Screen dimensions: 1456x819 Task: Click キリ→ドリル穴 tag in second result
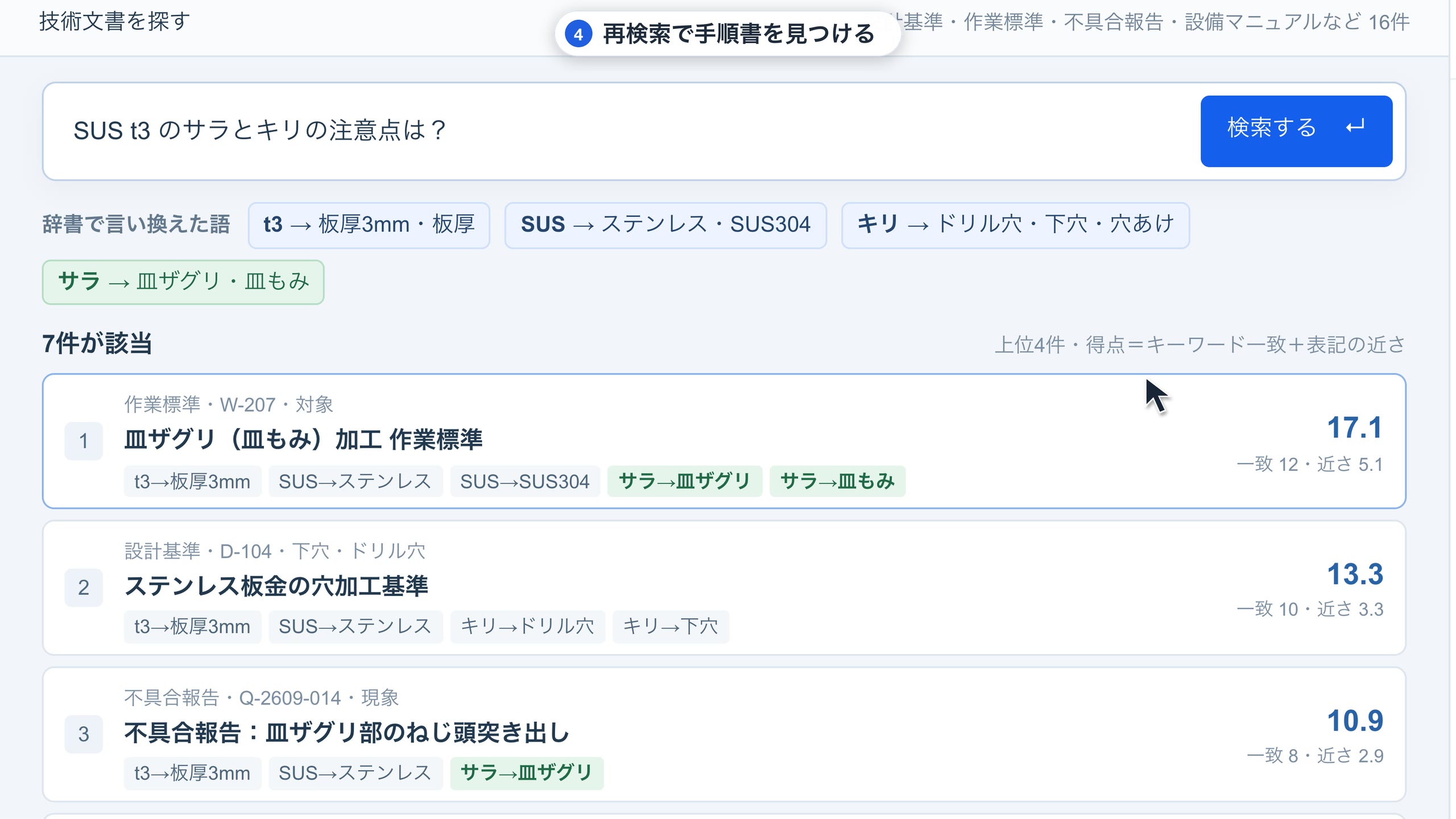click(528, 627)
